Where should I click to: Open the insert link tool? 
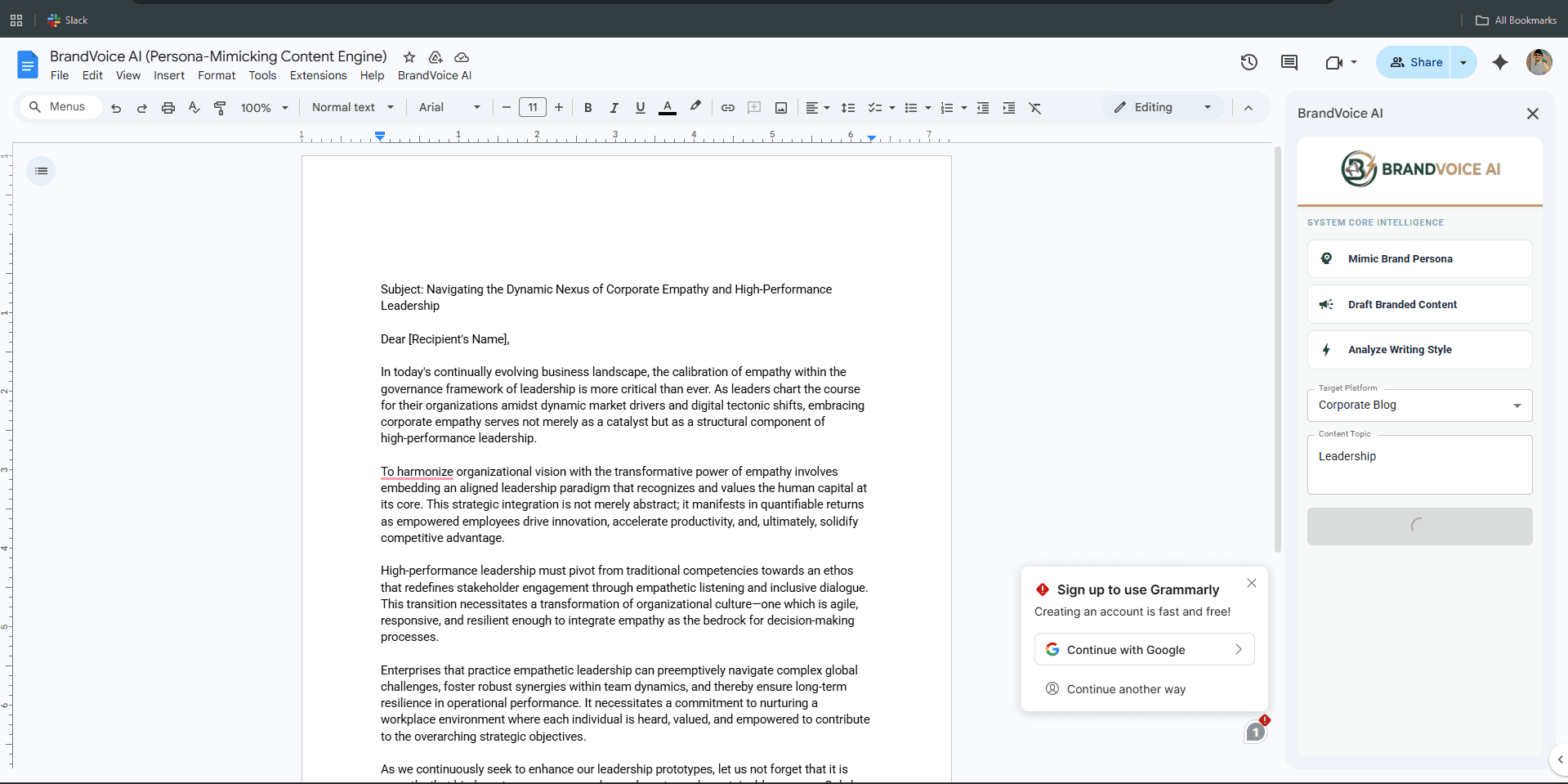click(727, 108)
